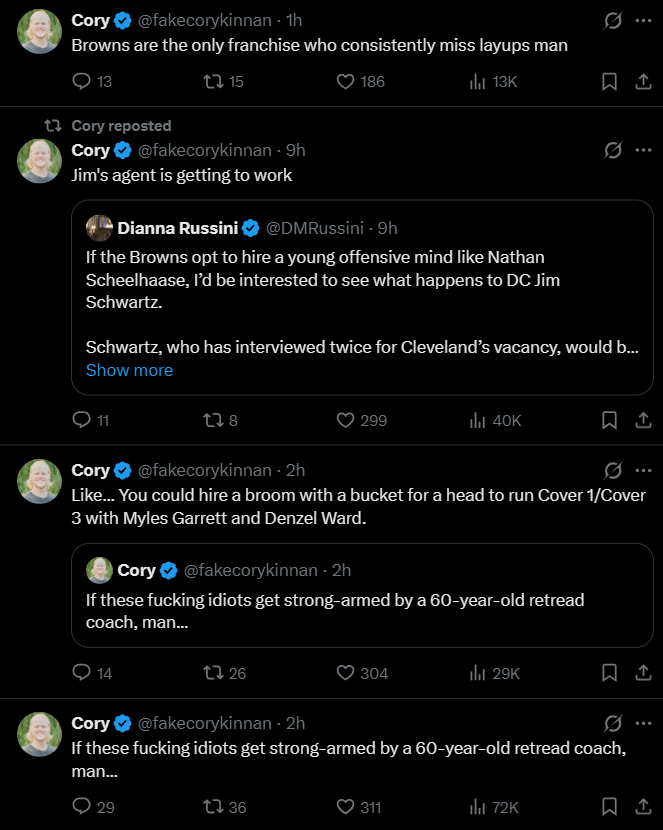Open more options on the 9h tweet
The image size is (663, 830).
click(643, 150)
